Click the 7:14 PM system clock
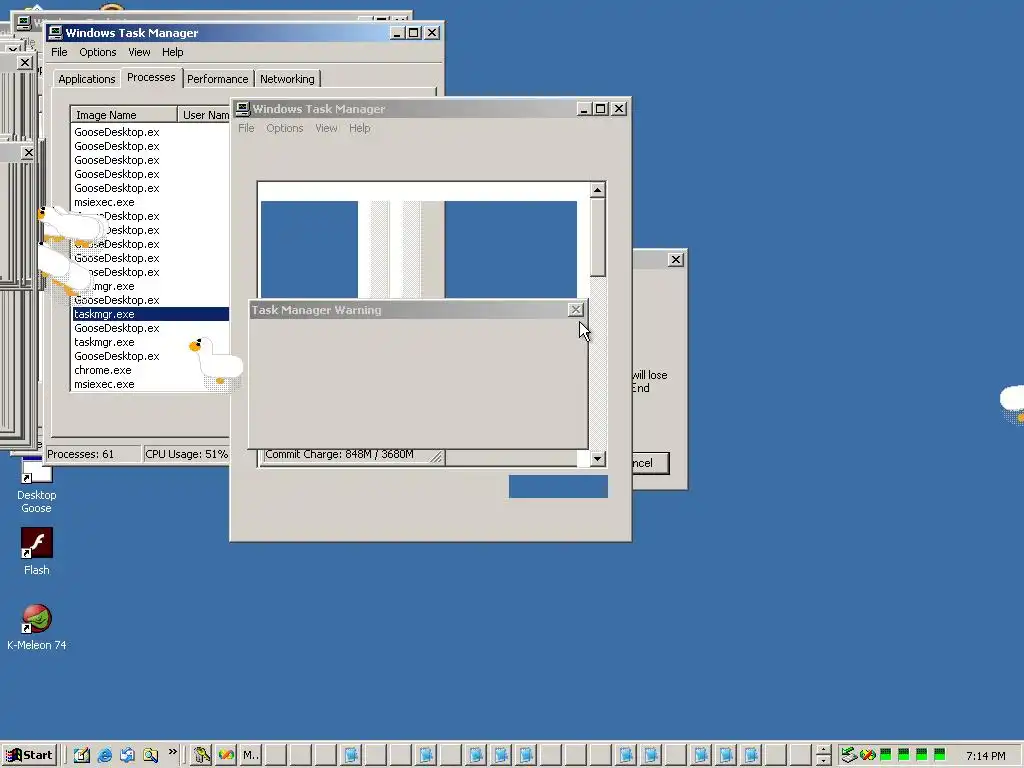1024x768 pixels. [x=985, y=756]
